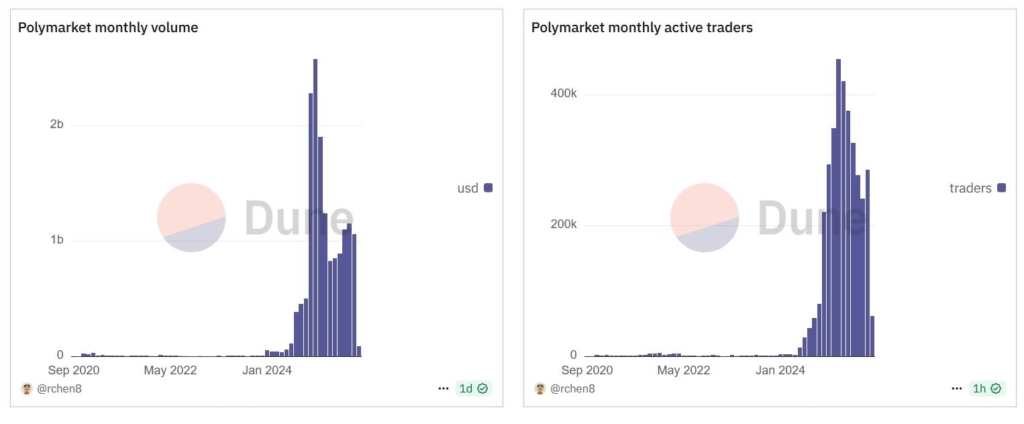Click the usd legend color square
1024x424 pixels.
(488, 187)
